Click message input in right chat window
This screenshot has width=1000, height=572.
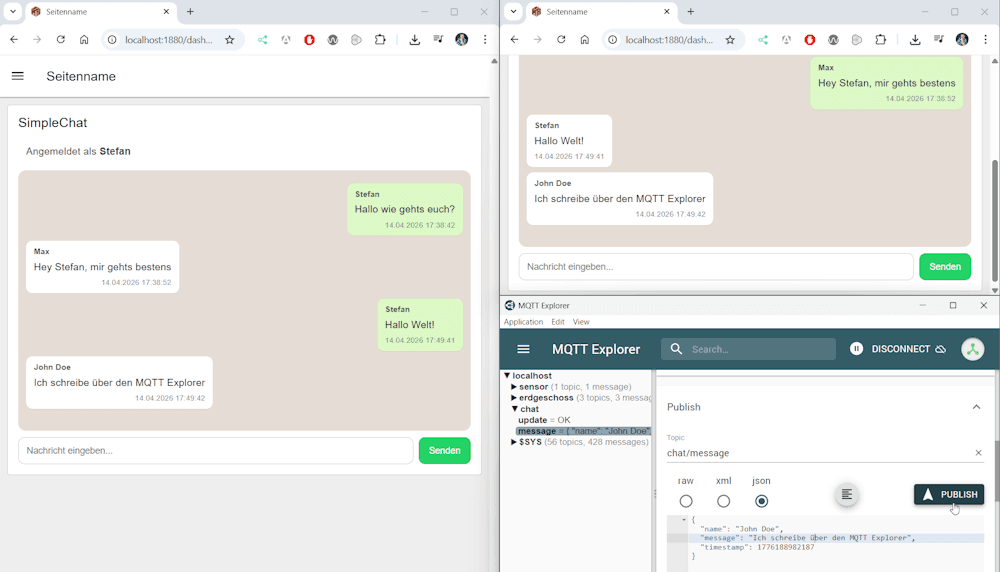coord(716,267)
